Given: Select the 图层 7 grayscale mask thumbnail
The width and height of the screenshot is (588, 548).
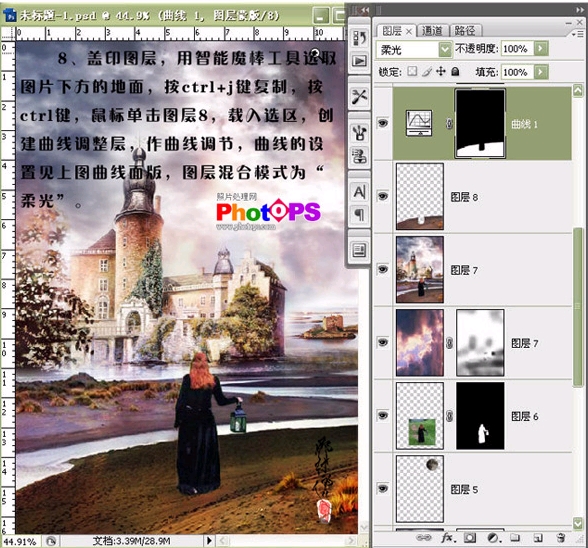Looking at the screenshot, I should click(x=480, y=342).
